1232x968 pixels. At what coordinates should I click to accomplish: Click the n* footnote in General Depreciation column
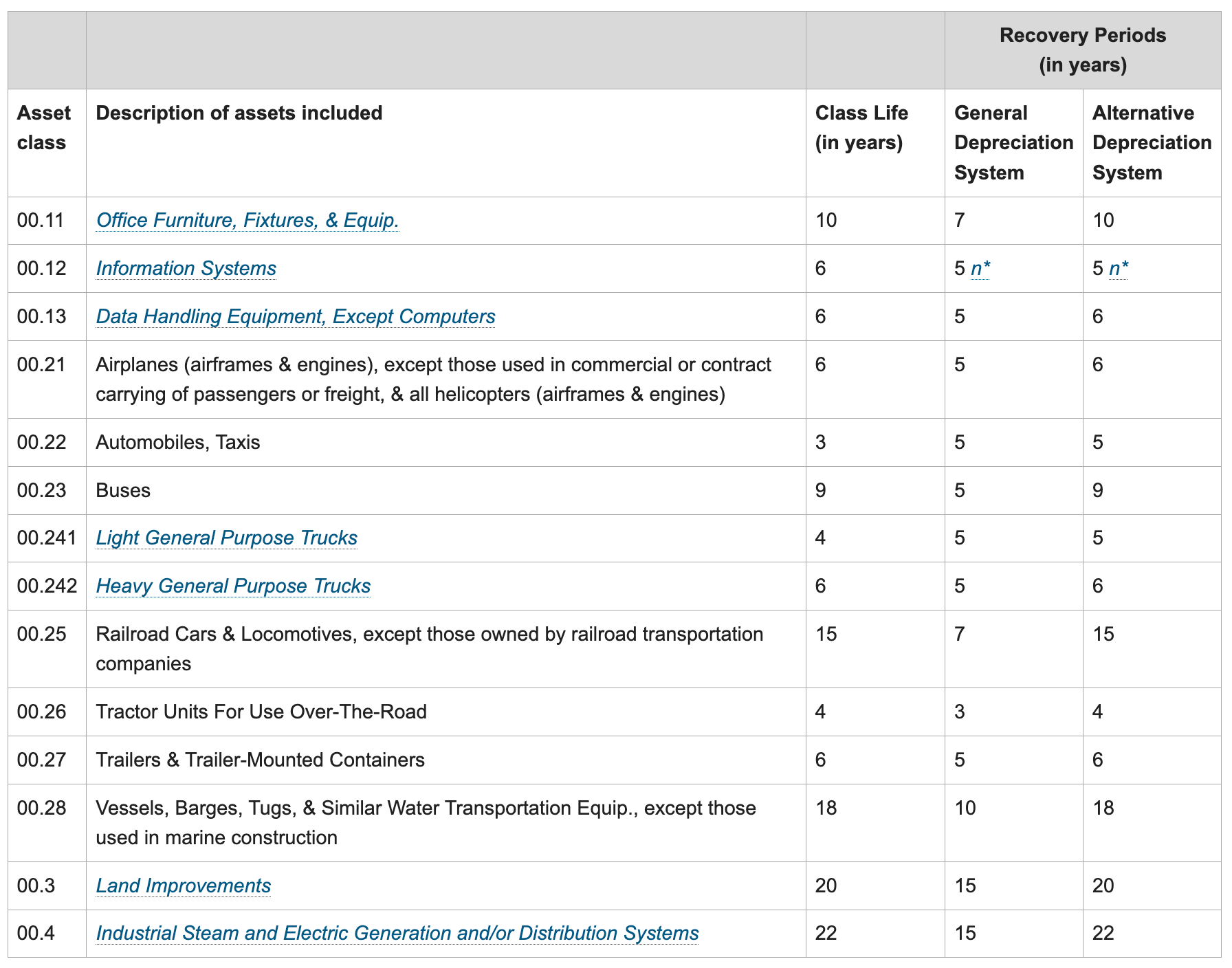coord(980,268)
